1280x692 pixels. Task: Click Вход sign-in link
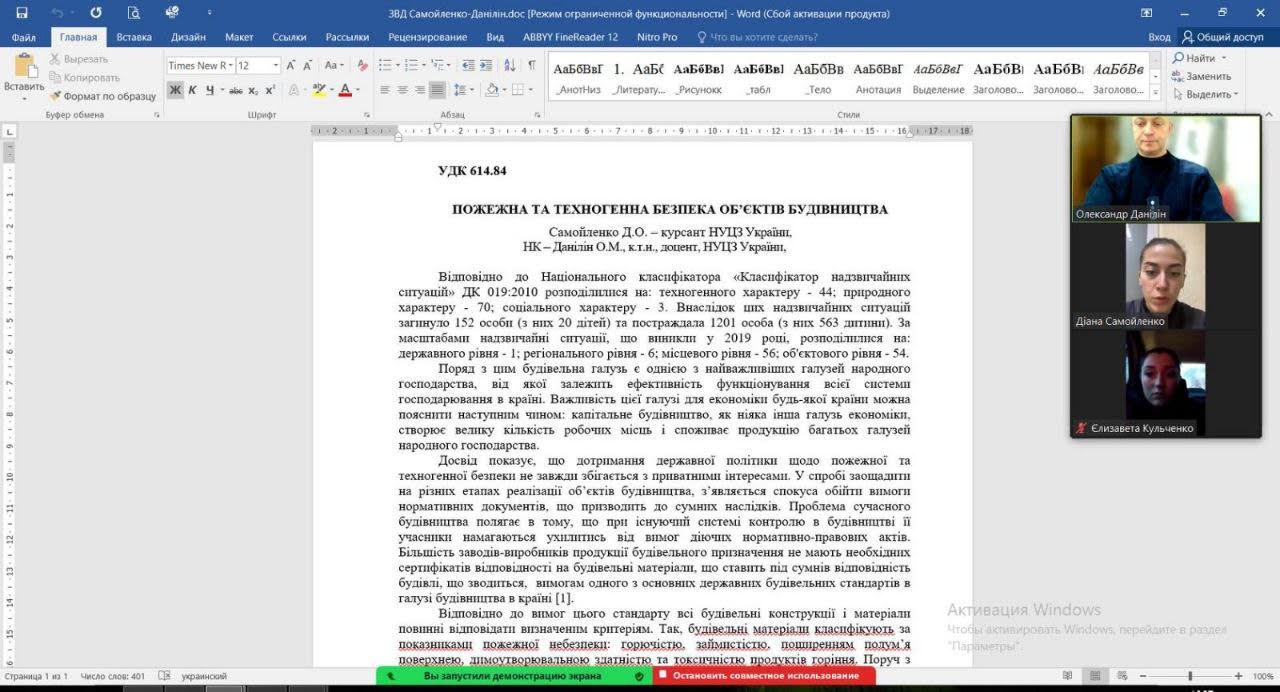tap(1159, 37)
